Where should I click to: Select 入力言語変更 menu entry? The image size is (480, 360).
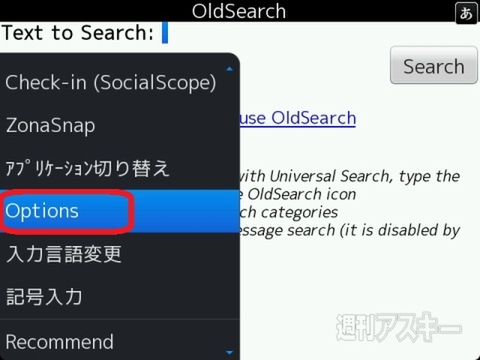[120, 254]
